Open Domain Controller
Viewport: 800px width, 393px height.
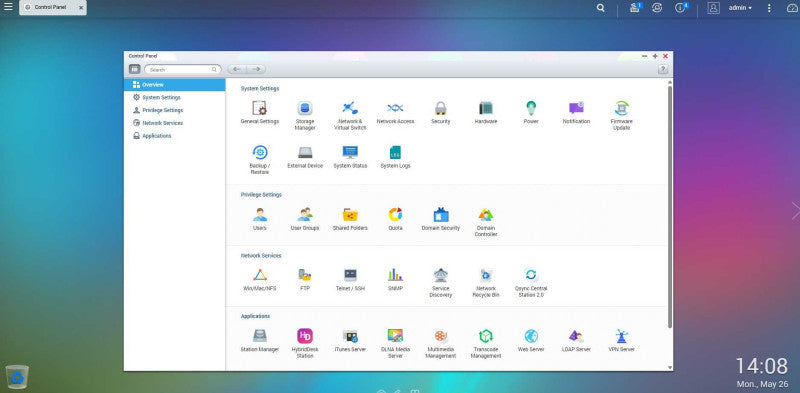[486, 222]
